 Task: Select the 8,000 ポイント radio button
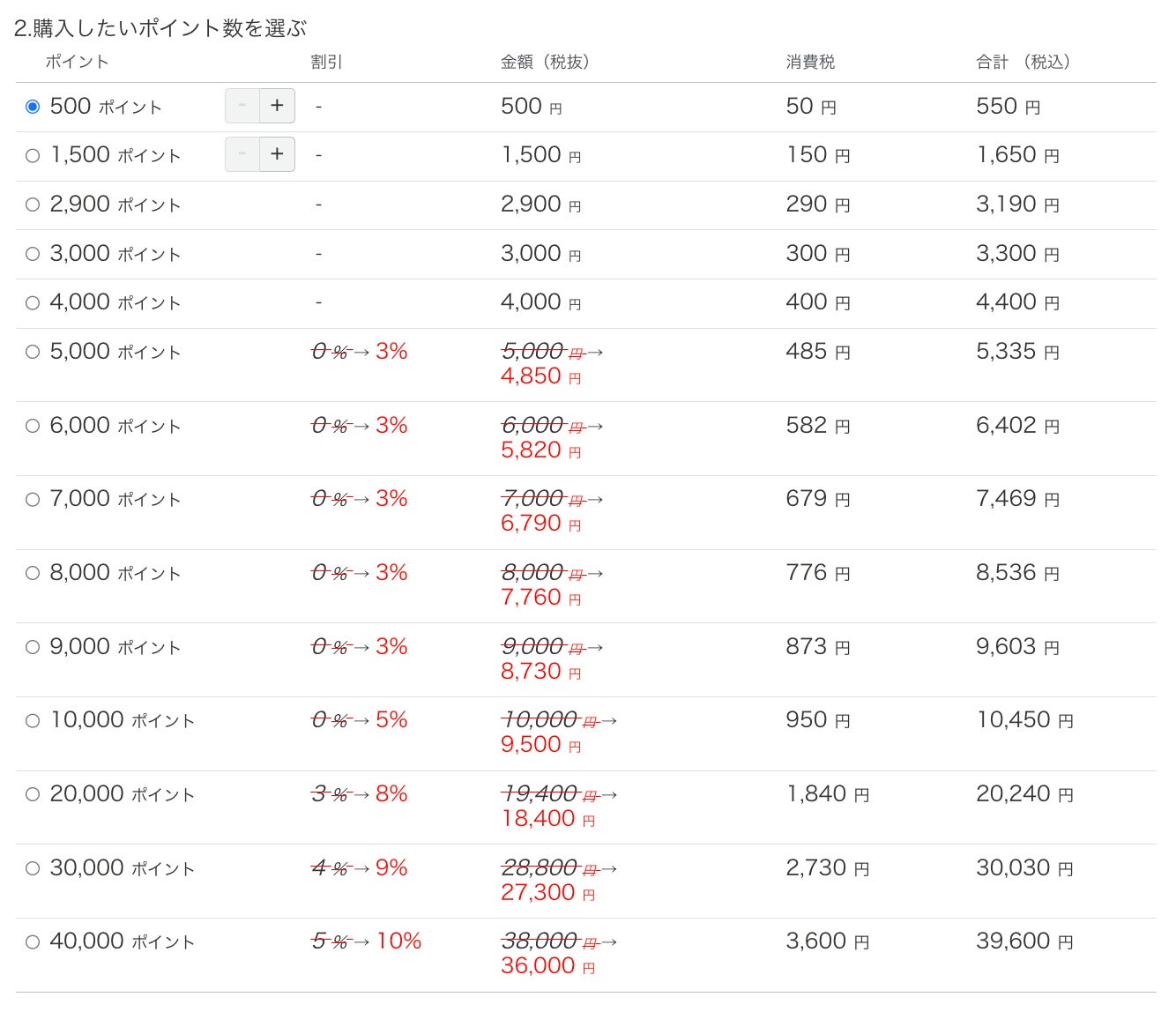coord(33,573)
